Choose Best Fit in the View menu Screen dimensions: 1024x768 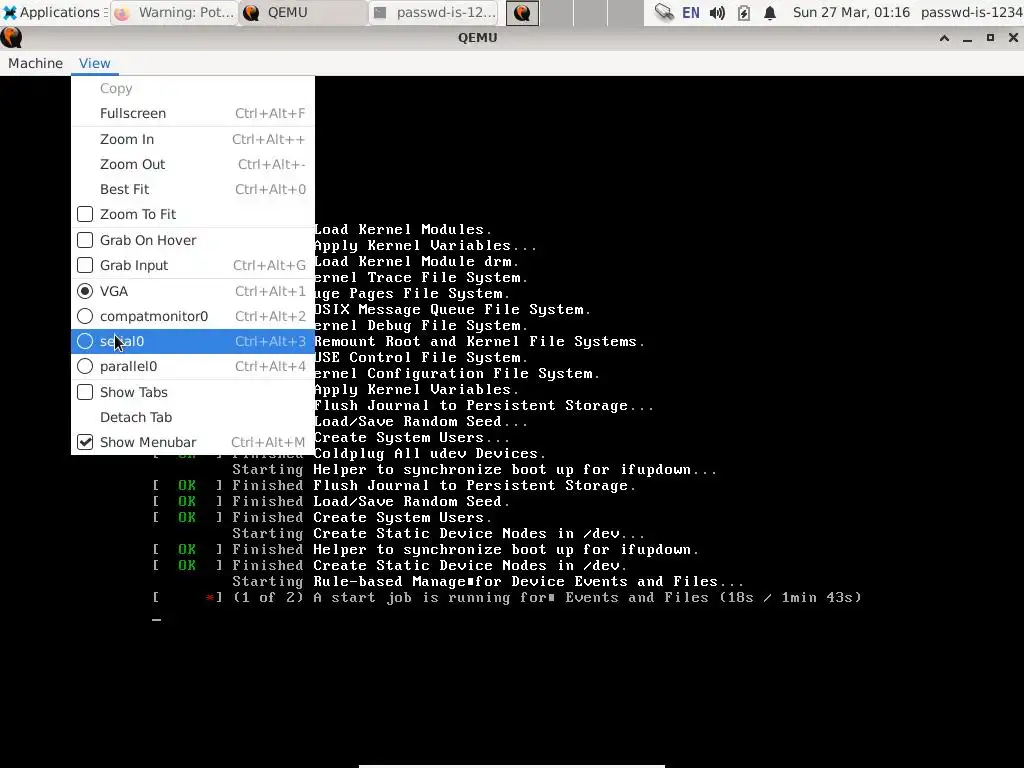click(193, 189)
